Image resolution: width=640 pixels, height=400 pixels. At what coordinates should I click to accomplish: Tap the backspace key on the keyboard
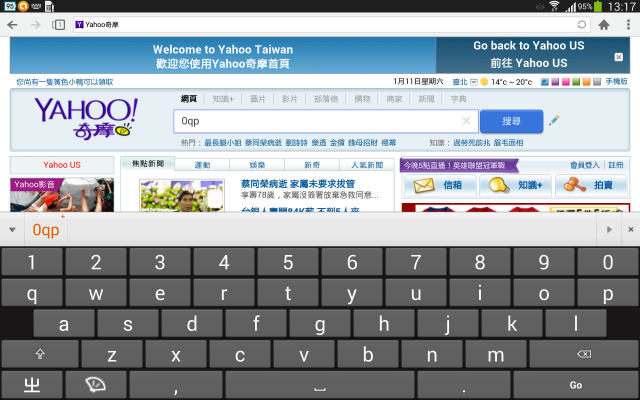pos(584,354)
